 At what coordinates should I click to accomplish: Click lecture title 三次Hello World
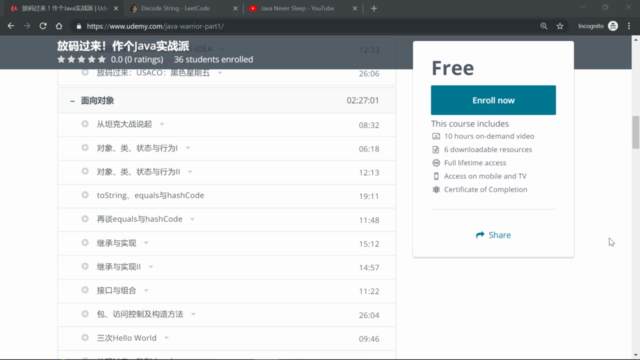click(127, 338)
